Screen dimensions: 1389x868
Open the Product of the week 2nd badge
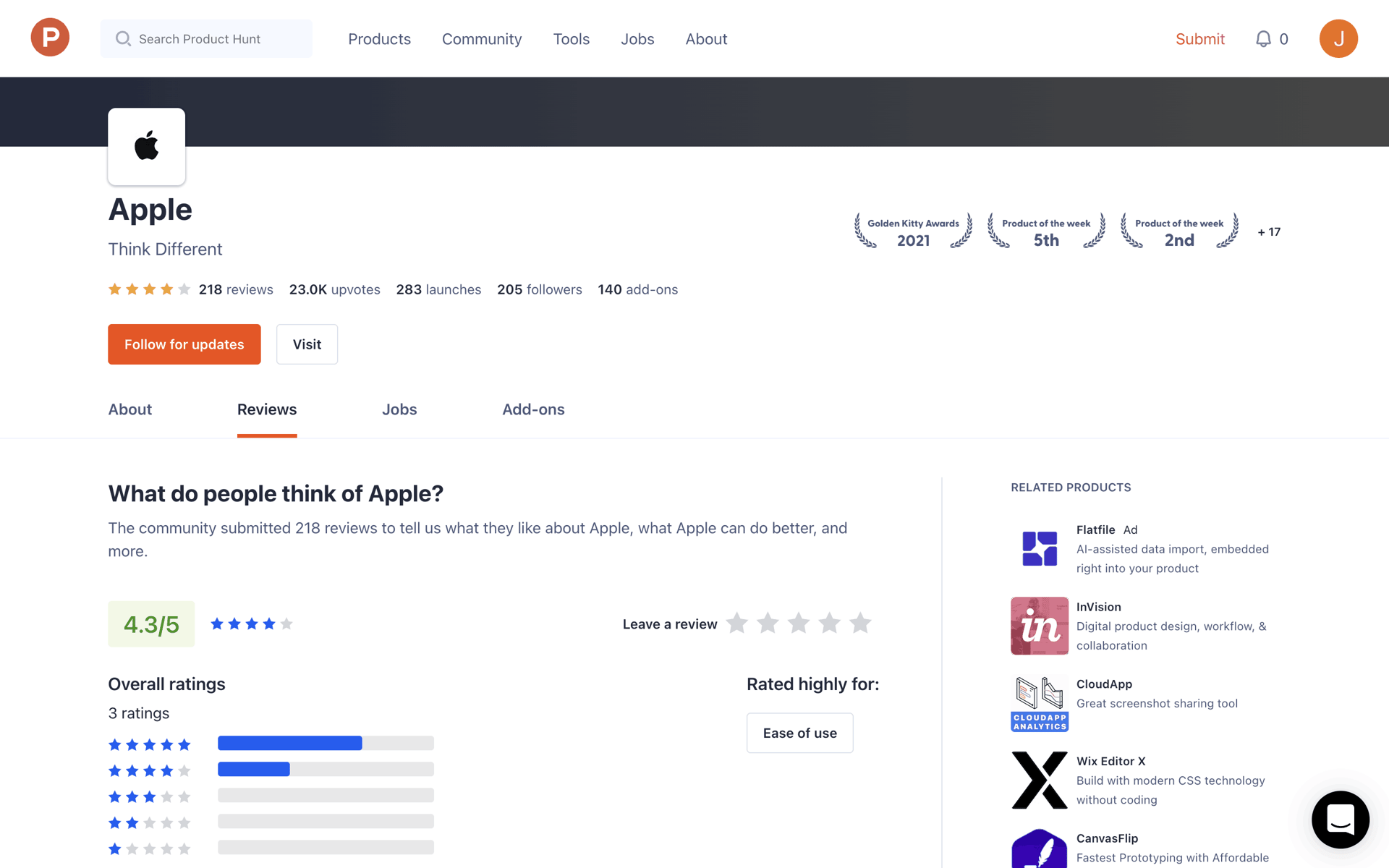[x=1179, y=231]
